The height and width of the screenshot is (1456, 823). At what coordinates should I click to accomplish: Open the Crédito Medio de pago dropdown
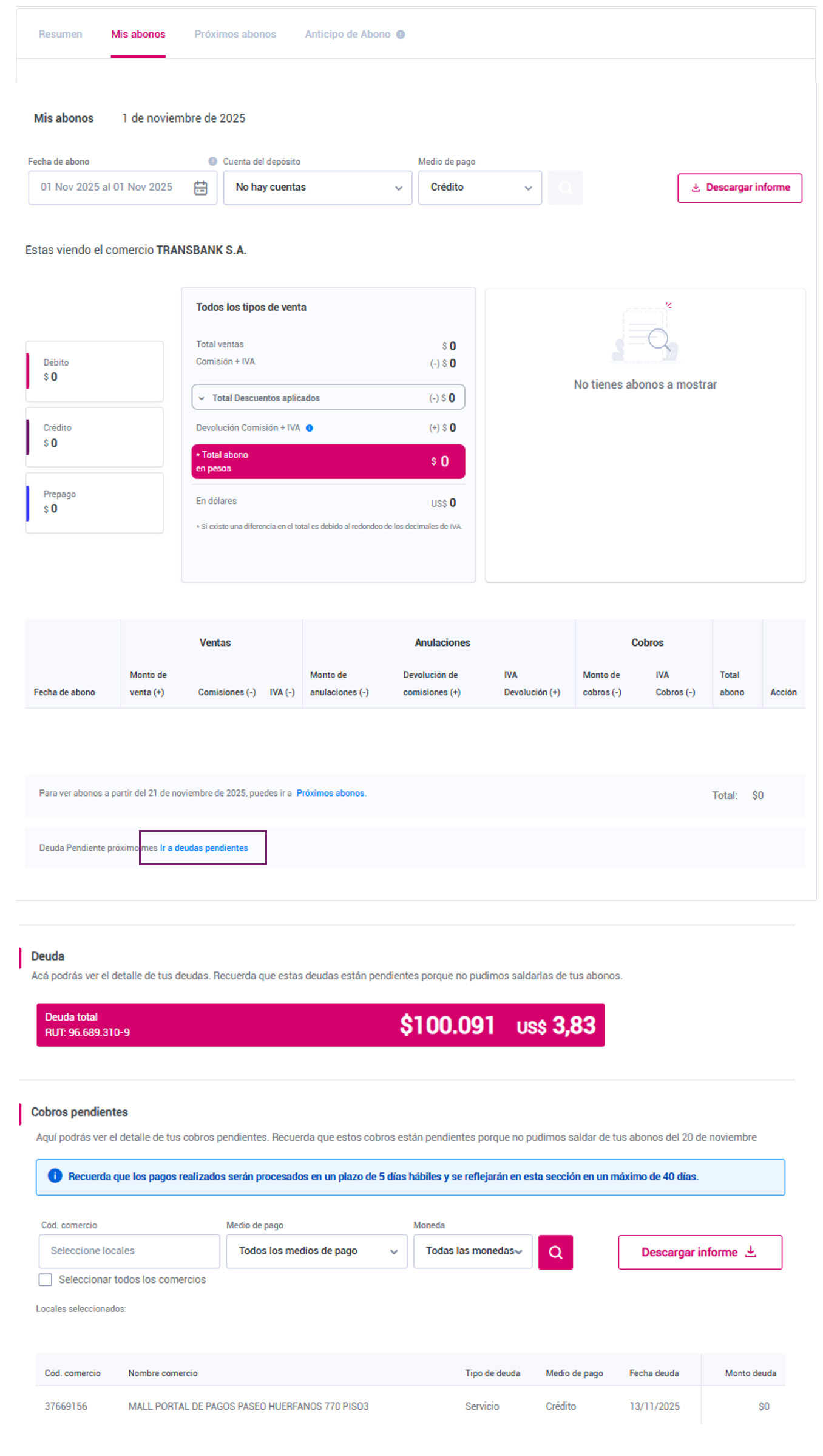pos(479,188)
